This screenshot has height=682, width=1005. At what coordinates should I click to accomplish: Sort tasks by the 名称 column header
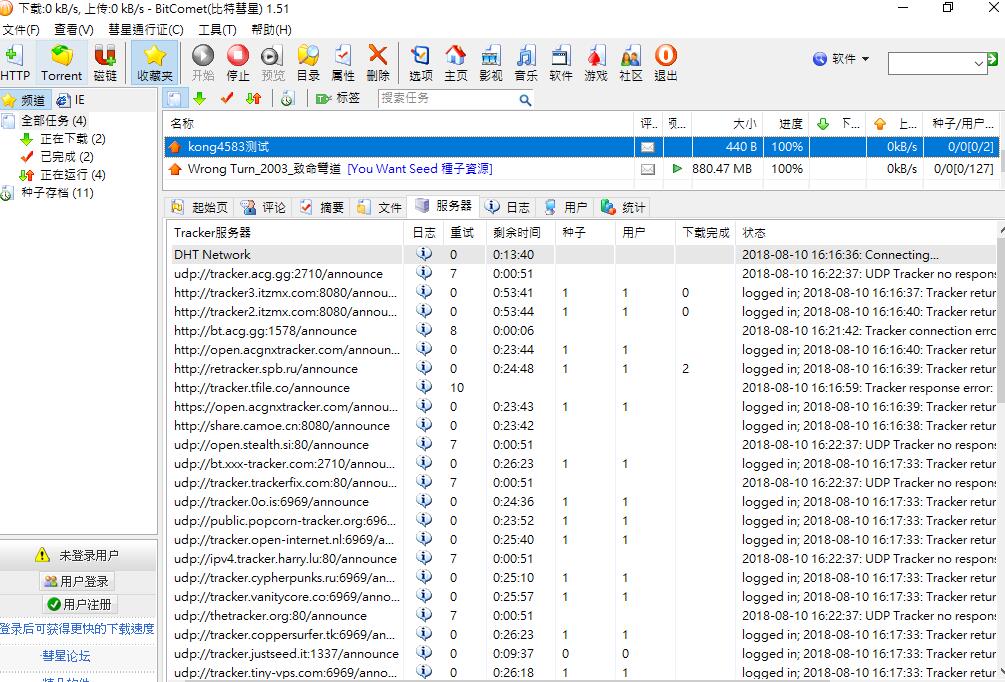coord(399,124)
